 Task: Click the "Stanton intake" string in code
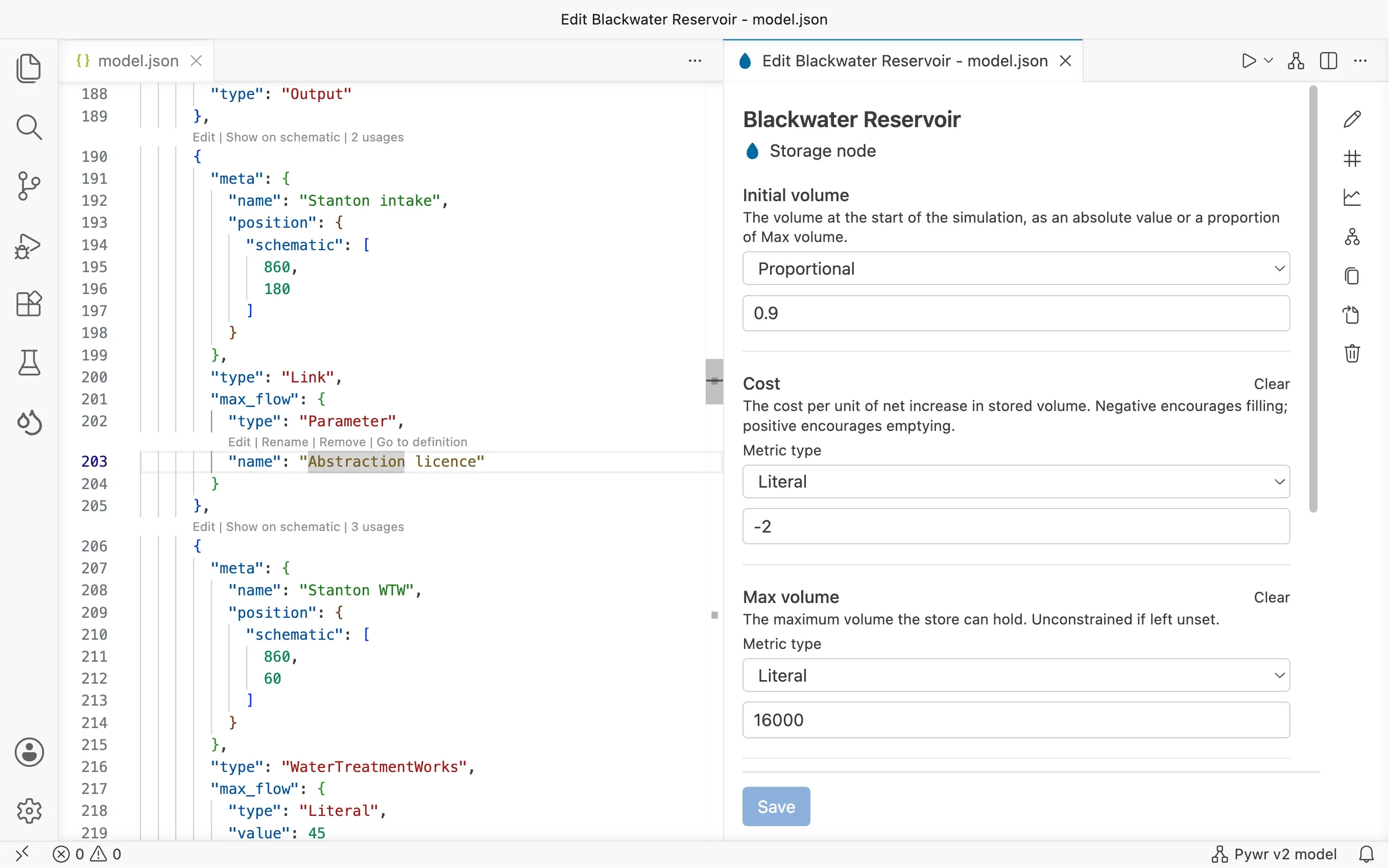click(370, 201)
